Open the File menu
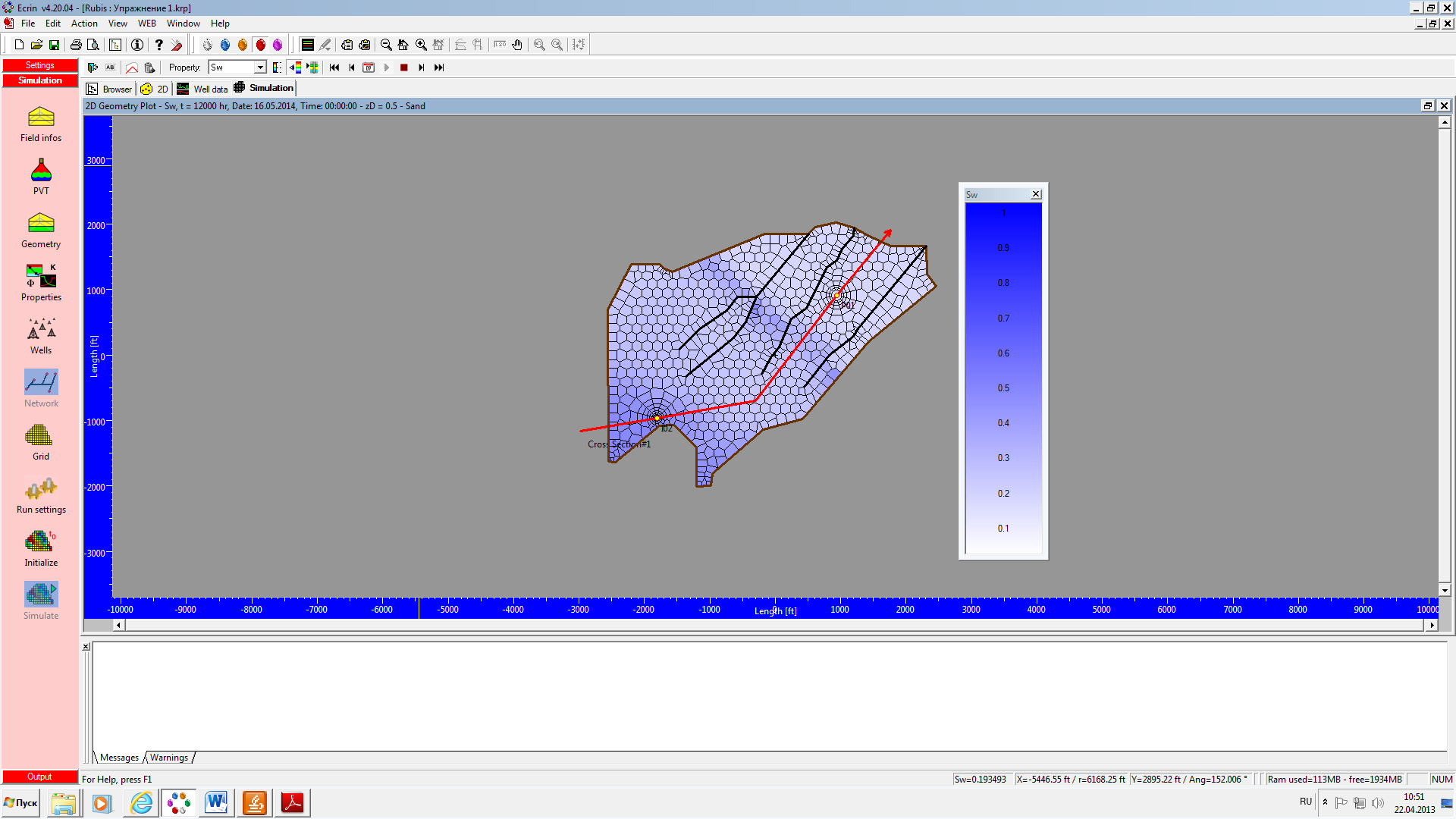This screenshot has height=819, width=1456. (x=28, y=24)
